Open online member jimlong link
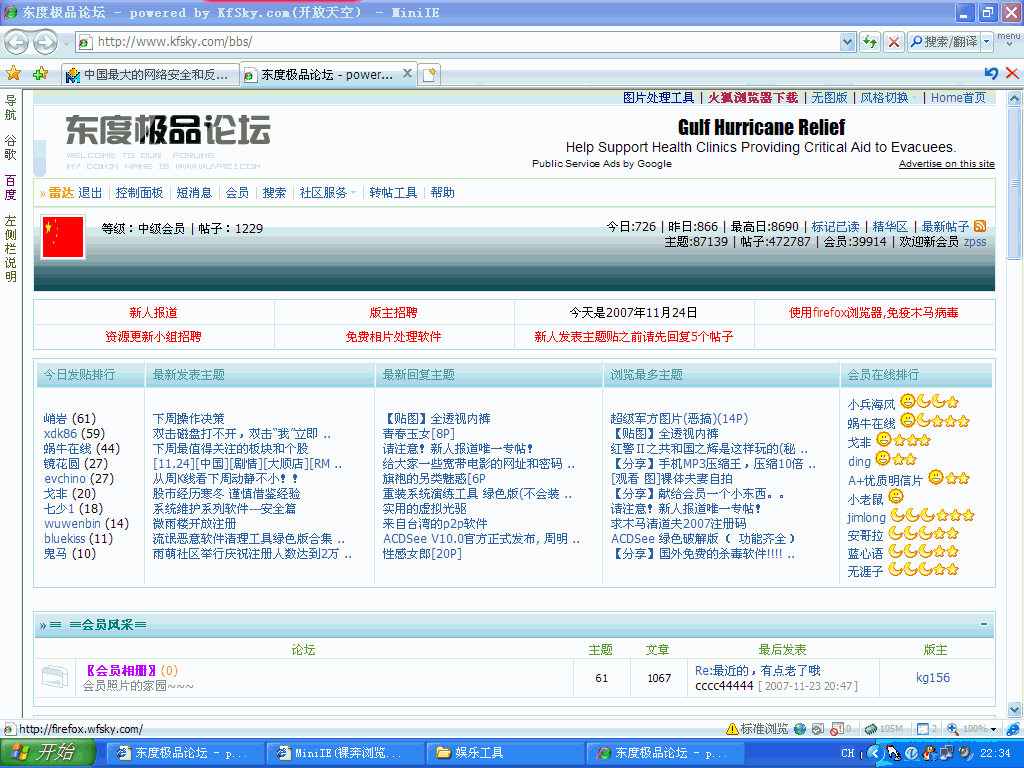 pos(867,517)
